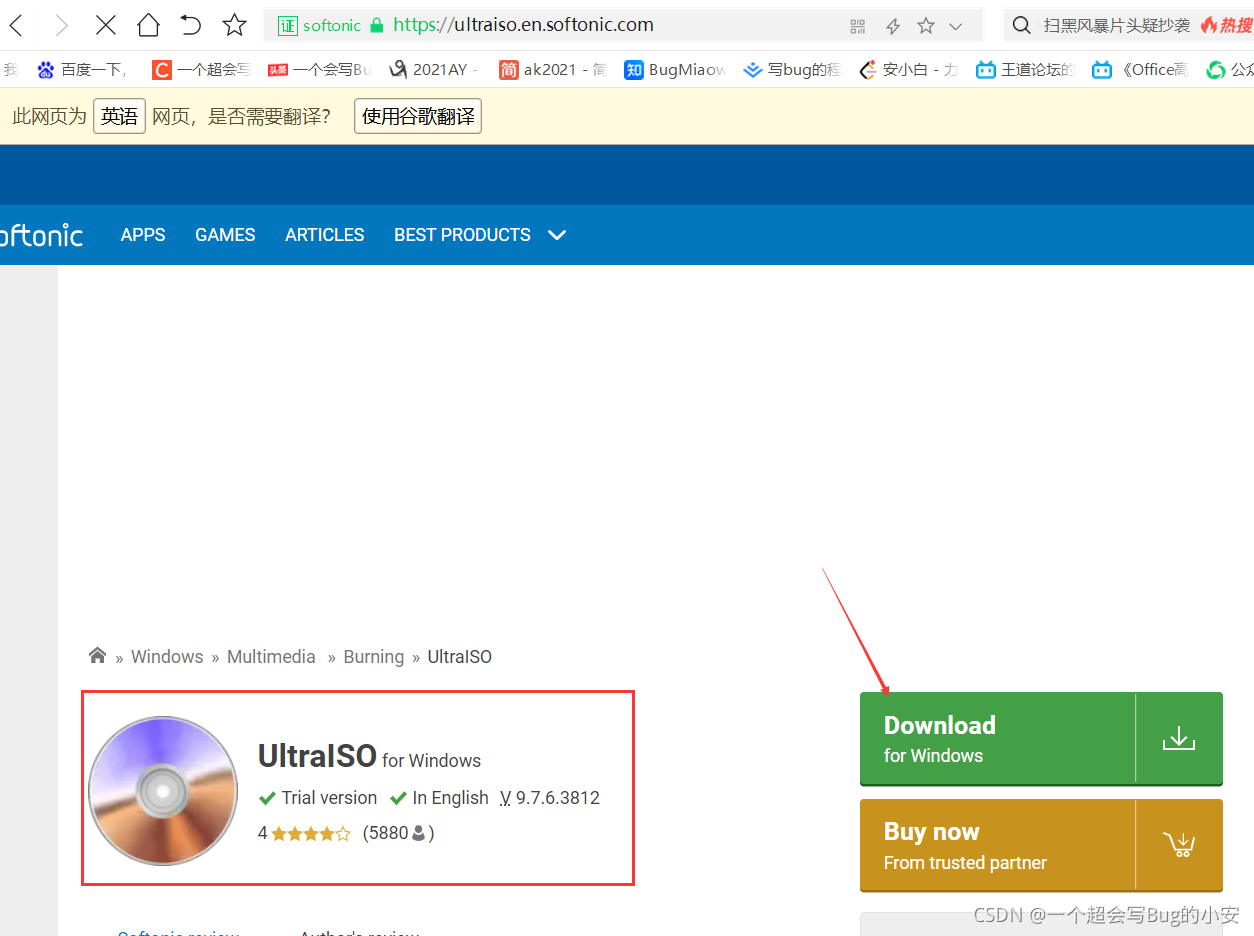Click the green padlock security icon
Viewport: 1254px width, 936px height.
click(x=376, y=25)
